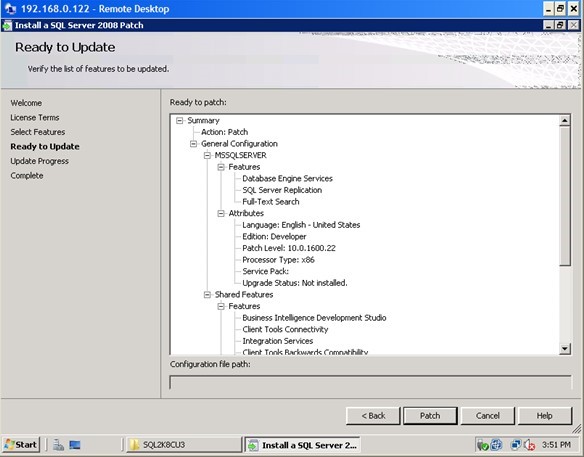Select Database Engine Services tree item
The height and width of the screenshot is (457, 584).
coord(287,178)
